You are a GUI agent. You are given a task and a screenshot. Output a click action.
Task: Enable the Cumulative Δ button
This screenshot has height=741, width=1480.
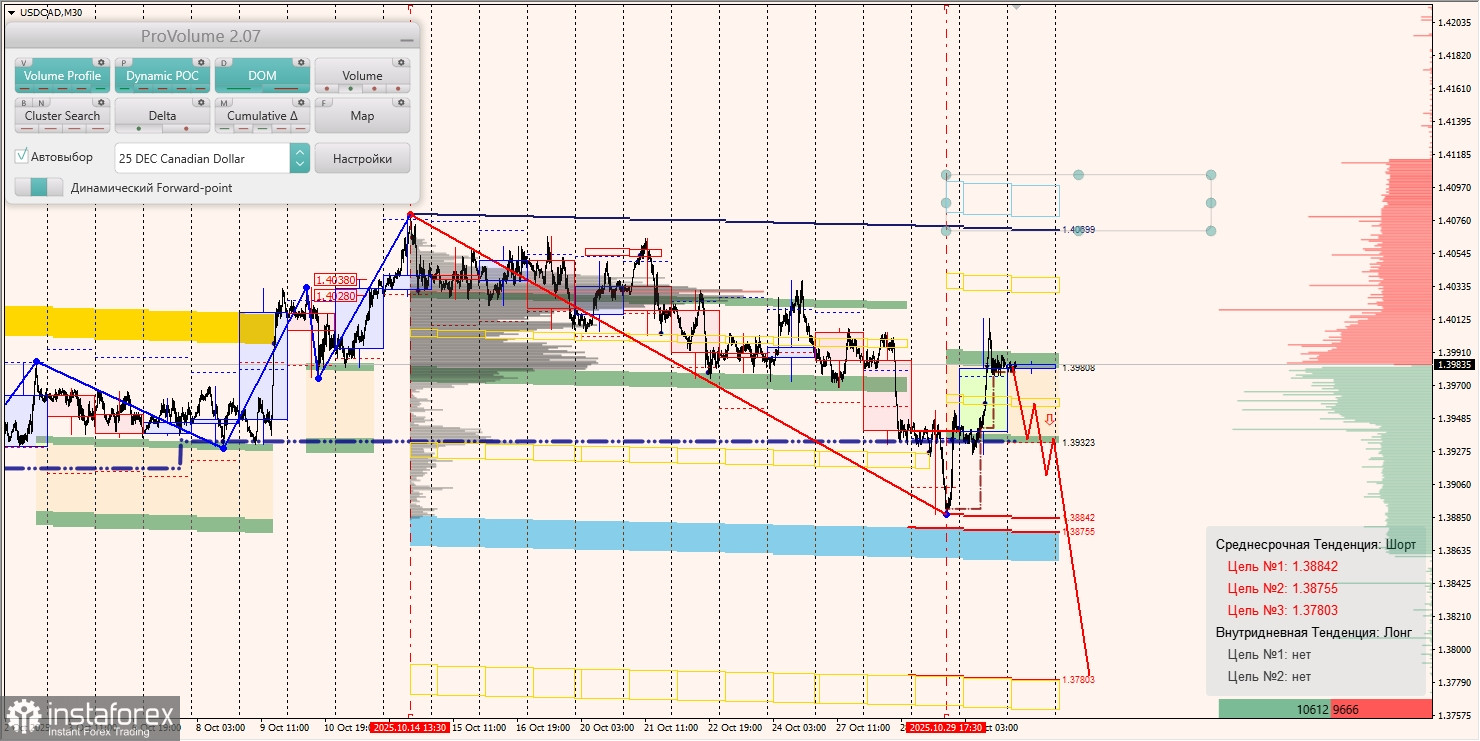coord(262,116)
